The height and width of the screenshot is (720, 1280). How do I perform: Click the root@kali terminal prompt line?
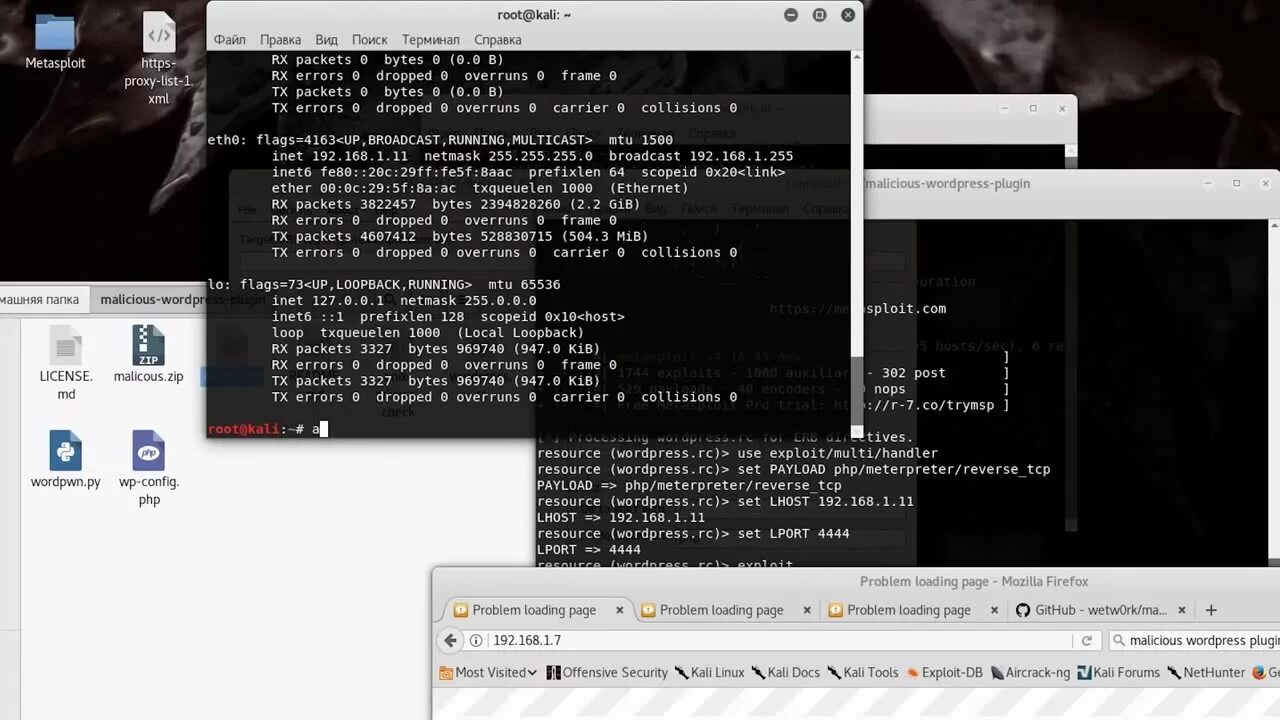pos(267,429)
